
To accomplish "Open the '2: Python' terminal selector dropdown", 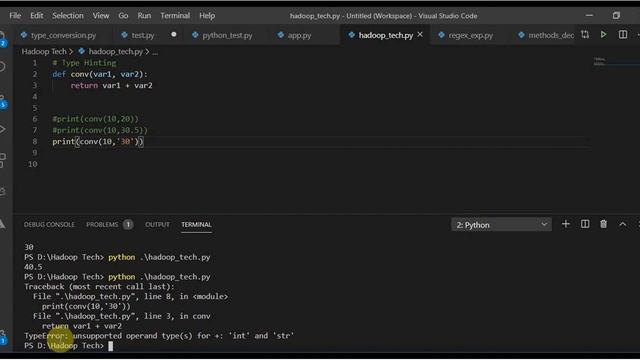I will coord(501,224).
